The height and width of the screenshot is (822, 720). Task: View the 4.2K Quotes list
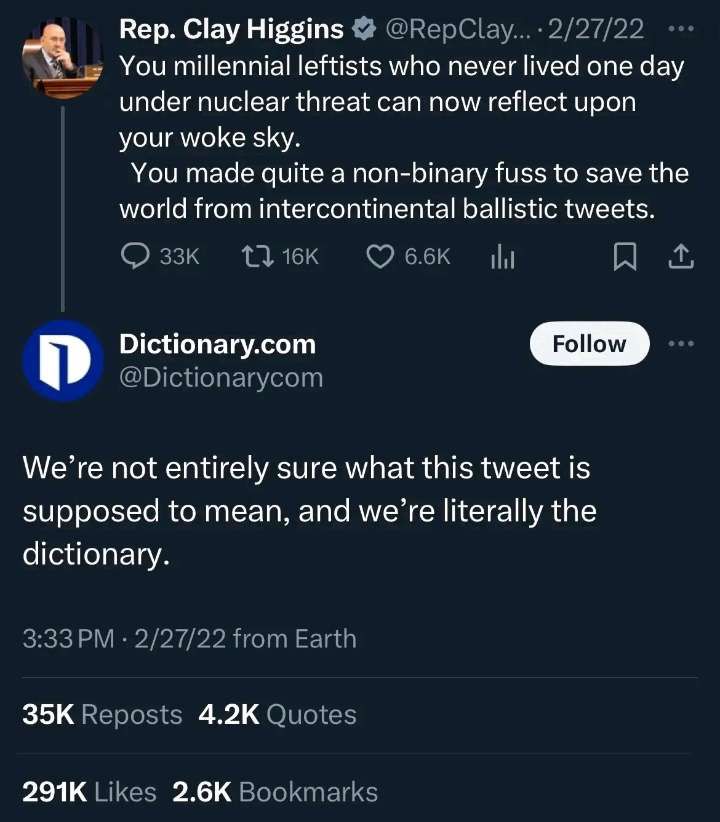(277, 715)
